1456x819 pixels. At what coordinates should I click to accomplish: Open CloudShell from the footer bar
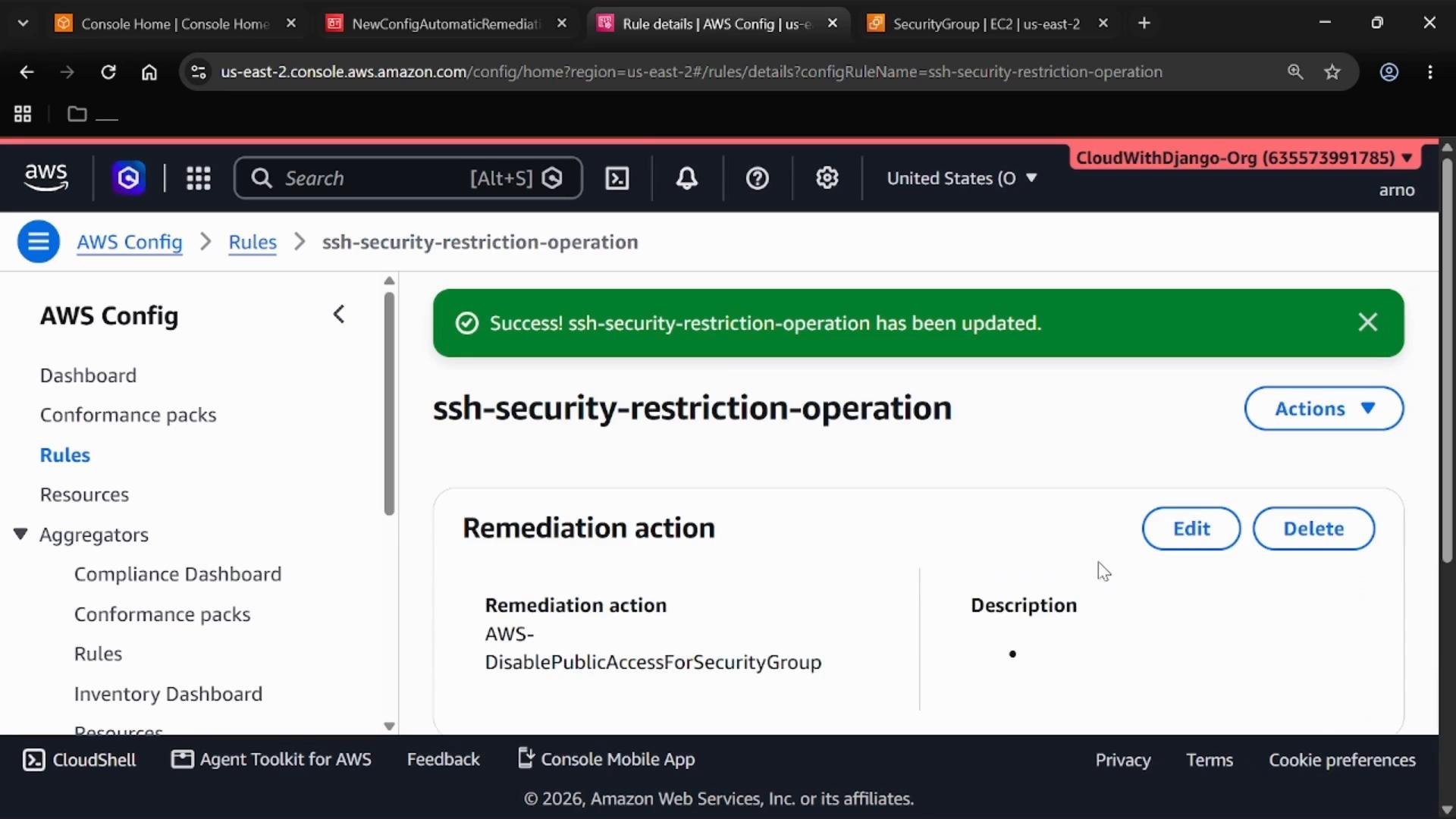(x=80, y=760)
